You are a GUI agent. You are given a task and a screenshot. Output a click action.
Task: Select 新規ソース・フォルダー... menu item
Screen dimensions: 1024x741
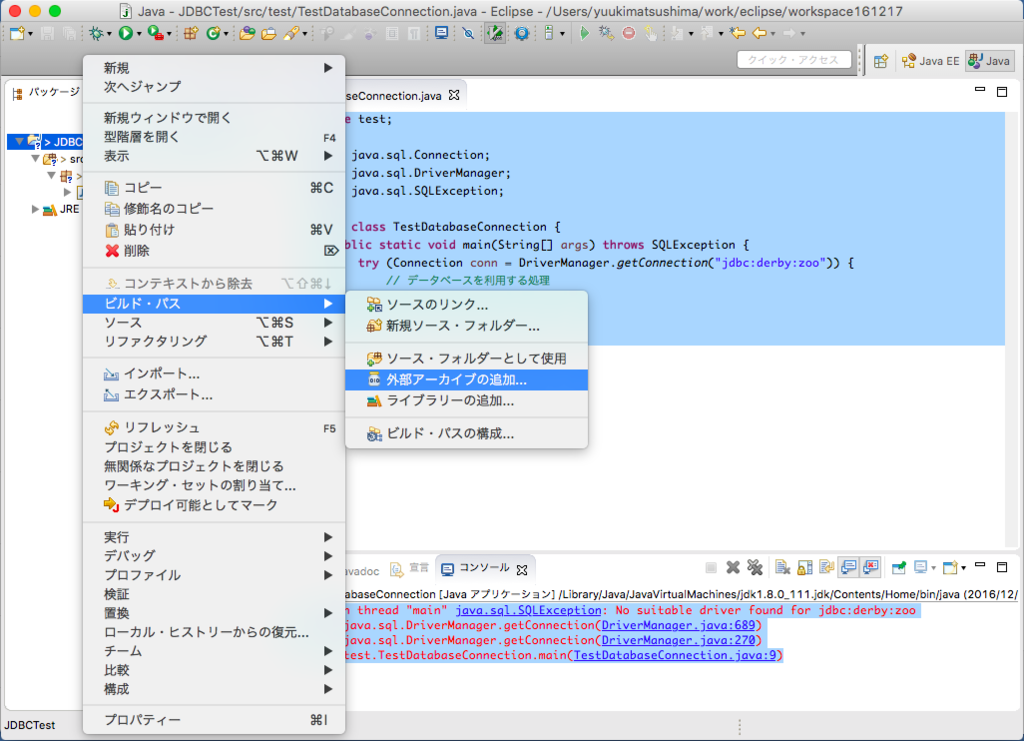tap(466, 326)
